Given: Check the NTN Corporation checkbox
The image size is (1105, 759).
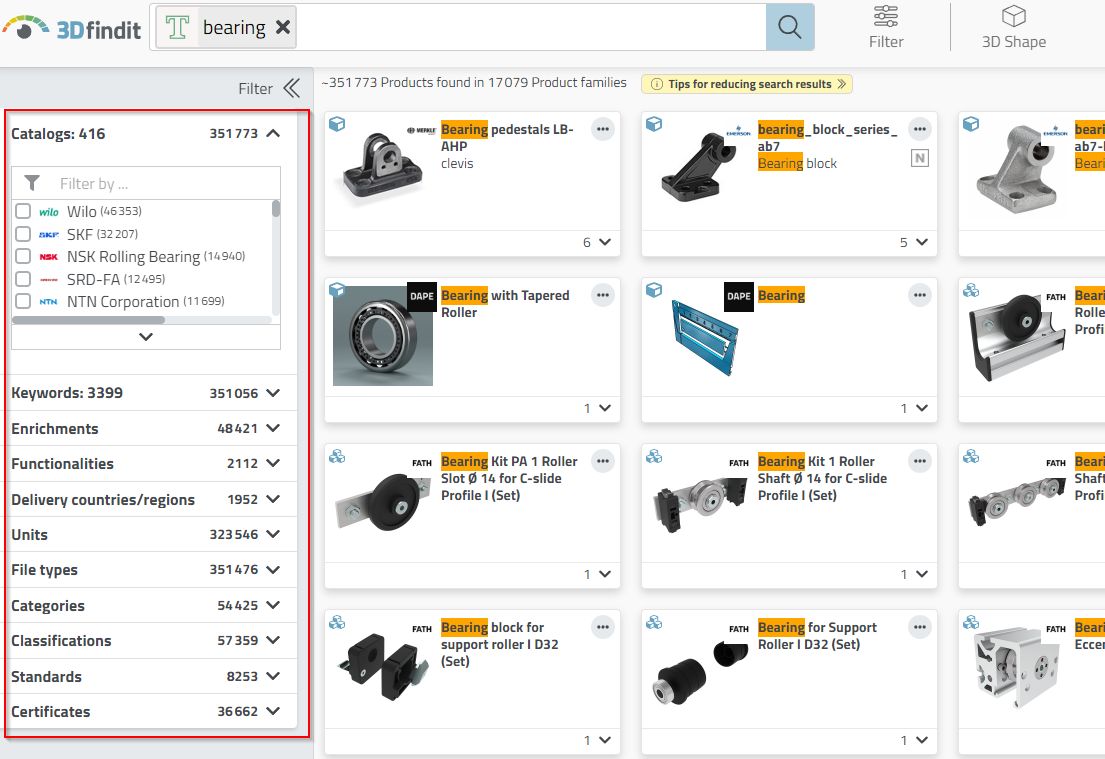Looking at the screenshot, I should tap(23, 301).
